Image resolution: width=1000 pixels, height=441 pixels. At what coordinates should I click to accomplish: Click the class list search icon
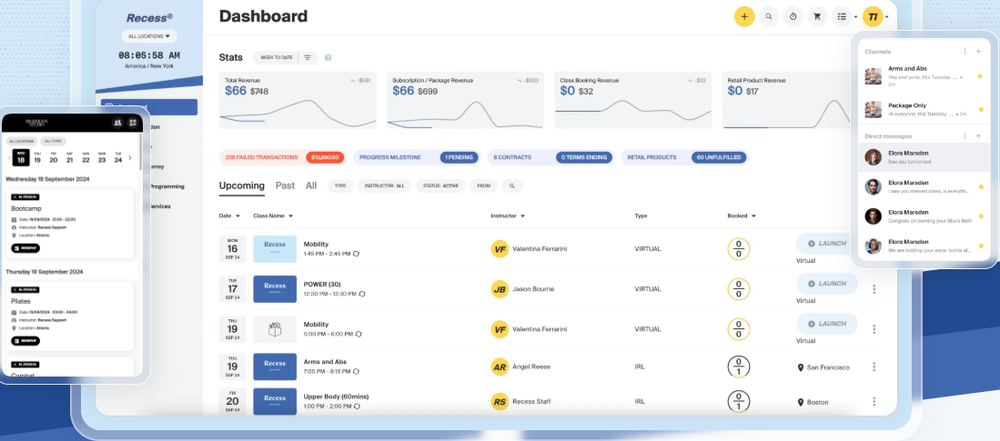click(511, 186)
